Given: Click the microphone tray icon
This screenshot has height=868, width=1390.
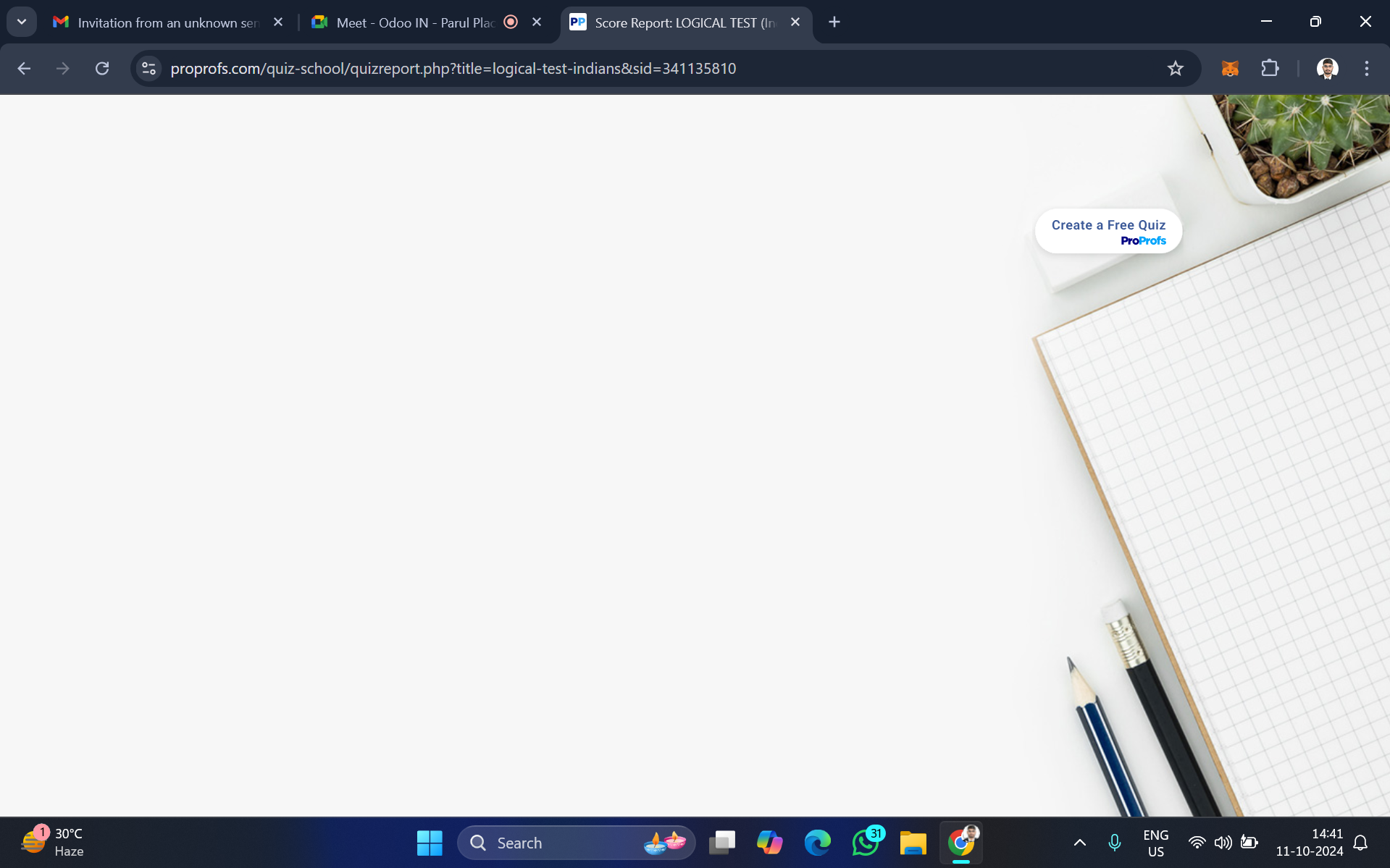Looking at the screenshot, I should 1115,843.
